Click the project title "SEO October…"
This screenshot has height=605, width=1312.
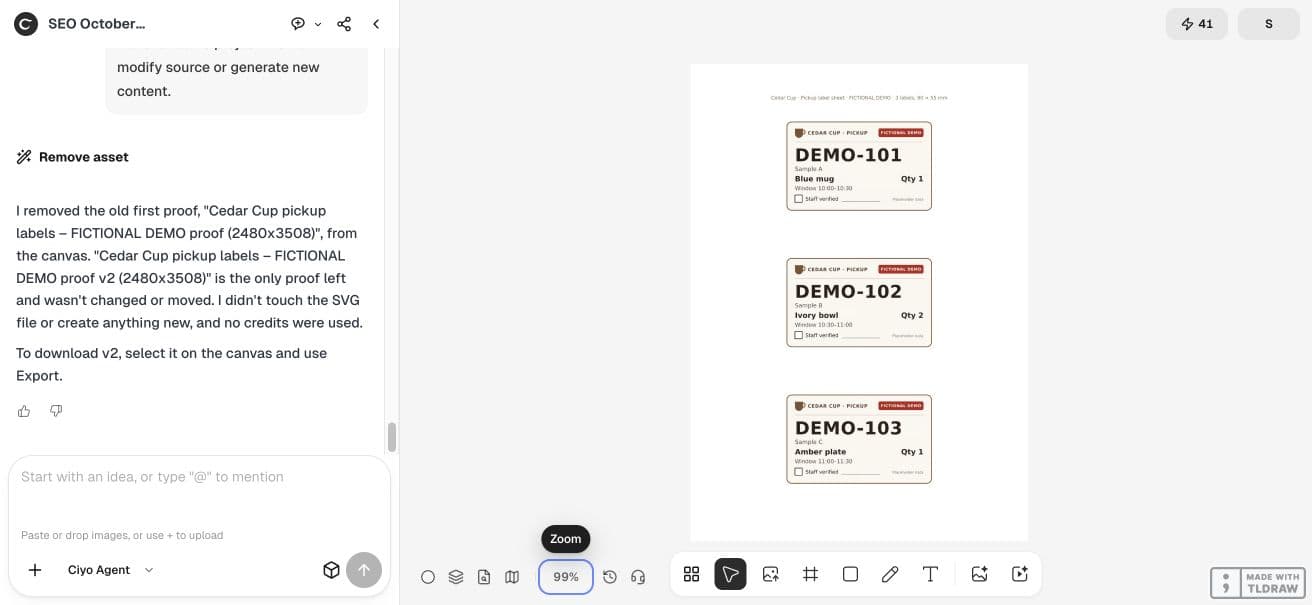click(x=96, y=24)
